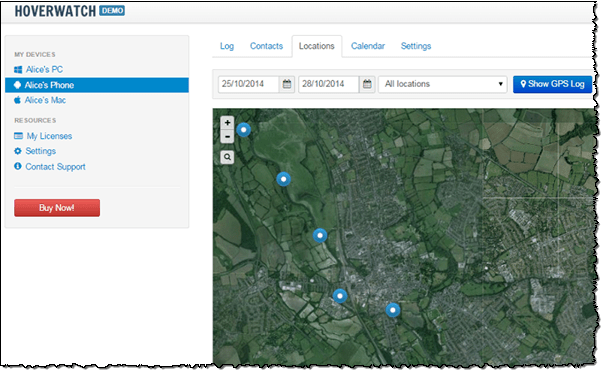Click the start date field 25/10/2014

pyautogui.click(x=248, y=84)
